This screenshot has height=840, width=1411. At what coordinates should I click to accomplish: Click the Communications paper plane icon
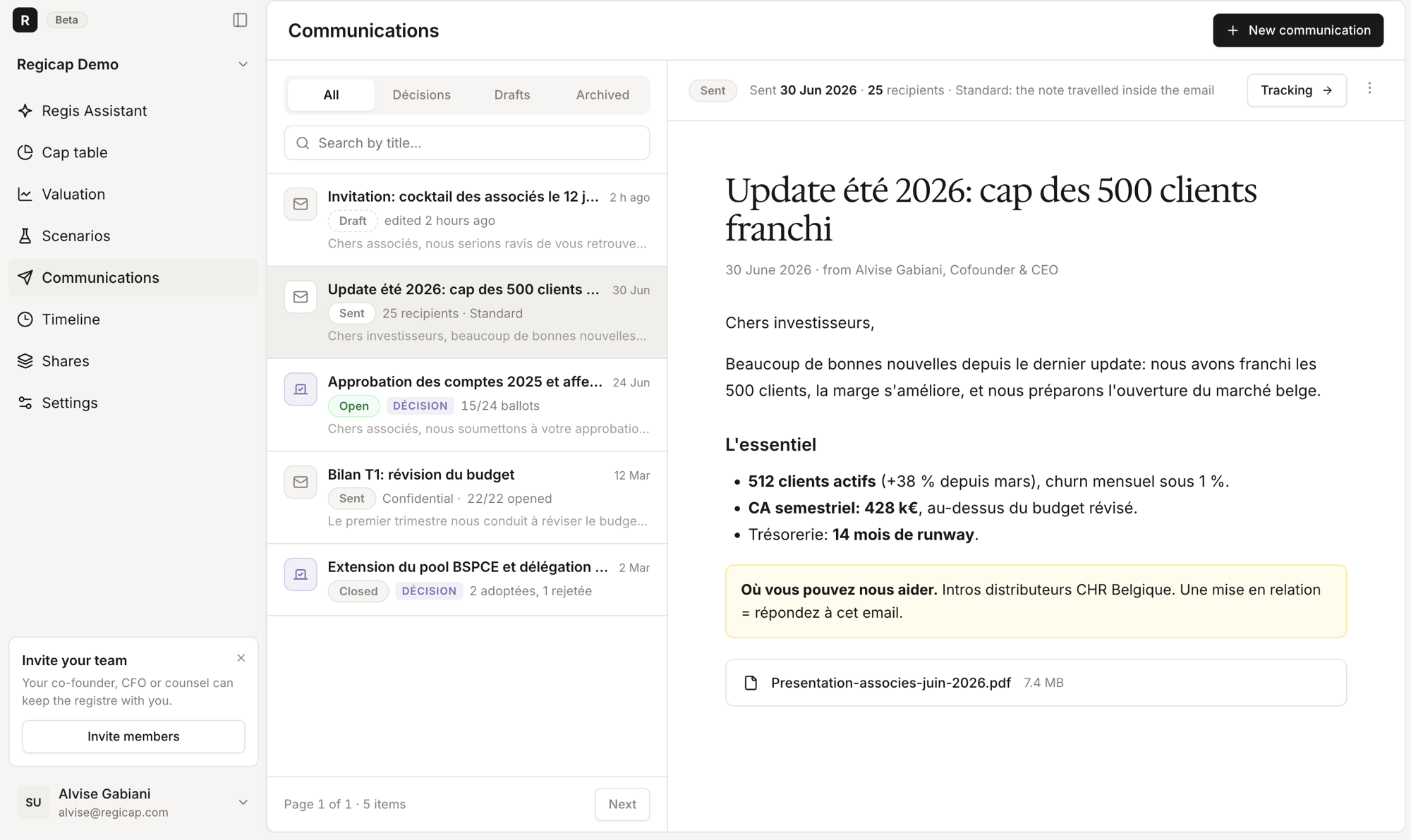pos(25,277)
